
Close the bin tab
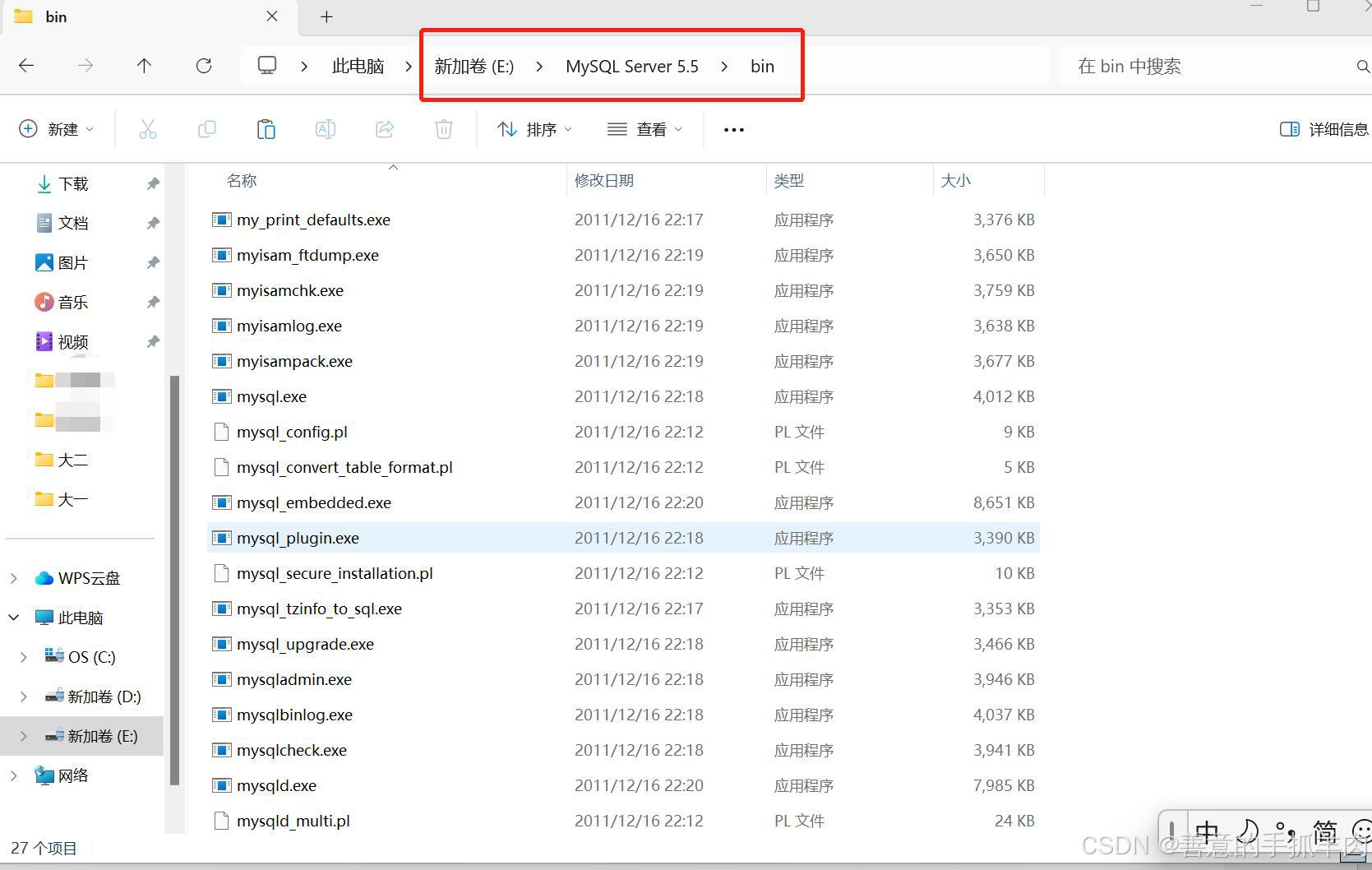point(272,16)
